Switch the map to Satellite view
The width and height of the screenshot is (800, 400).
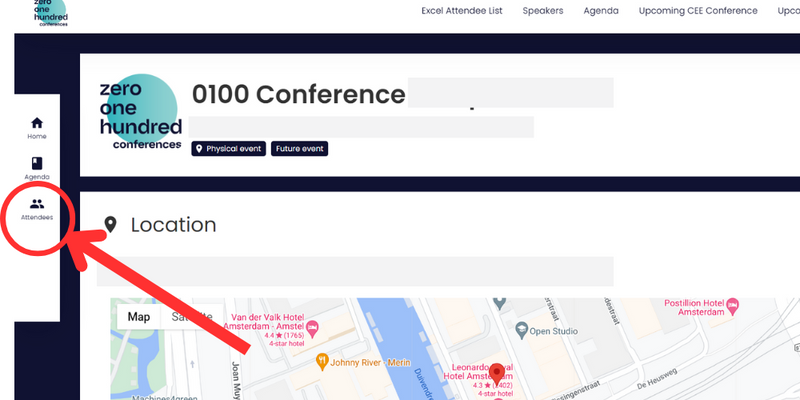tap(192, 317)
